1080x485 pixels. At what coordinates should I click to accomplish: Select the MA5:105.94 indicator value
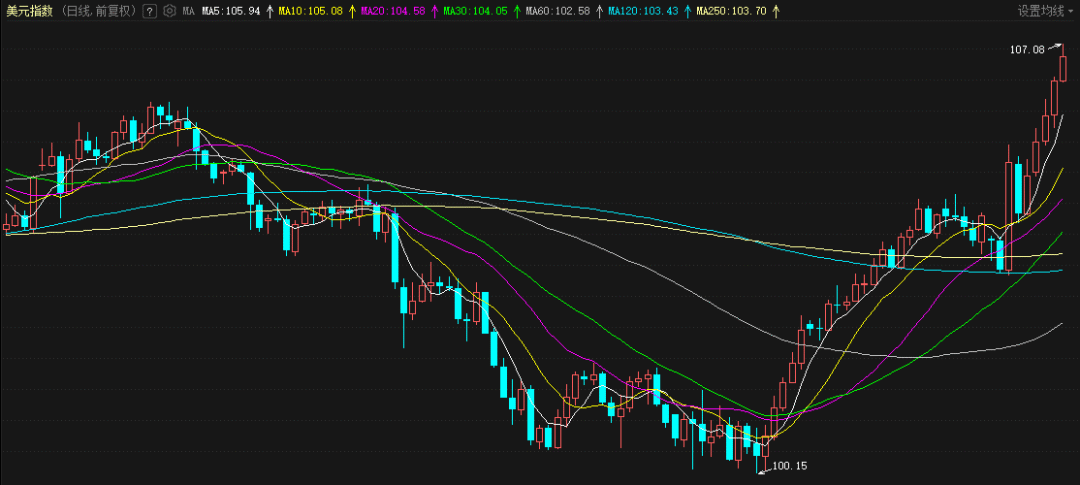[231, 11]
